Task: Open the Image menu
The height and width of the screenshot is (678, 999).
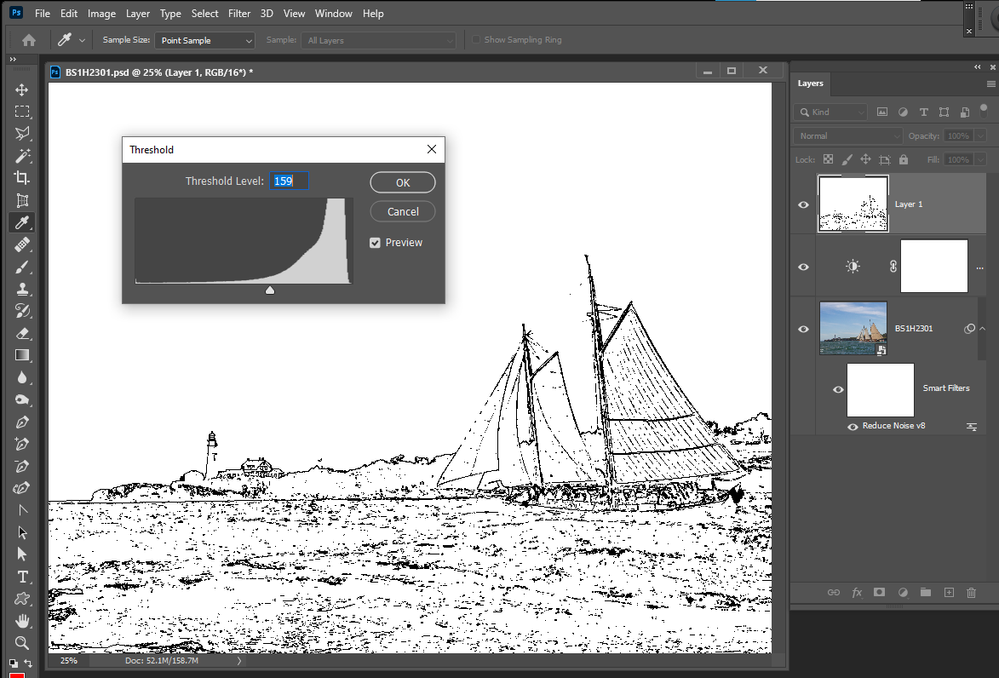Action: tap(101, 13)
